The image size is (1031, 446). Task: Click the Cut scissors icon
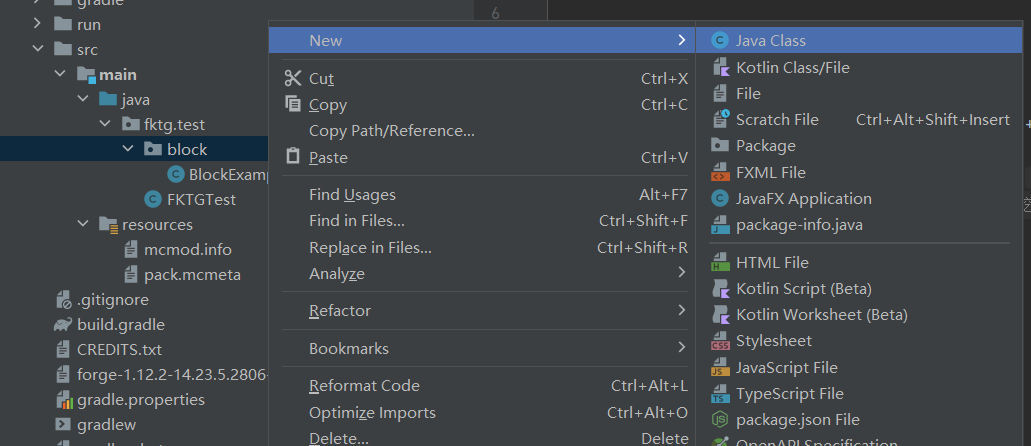click(x=292, y=78)
